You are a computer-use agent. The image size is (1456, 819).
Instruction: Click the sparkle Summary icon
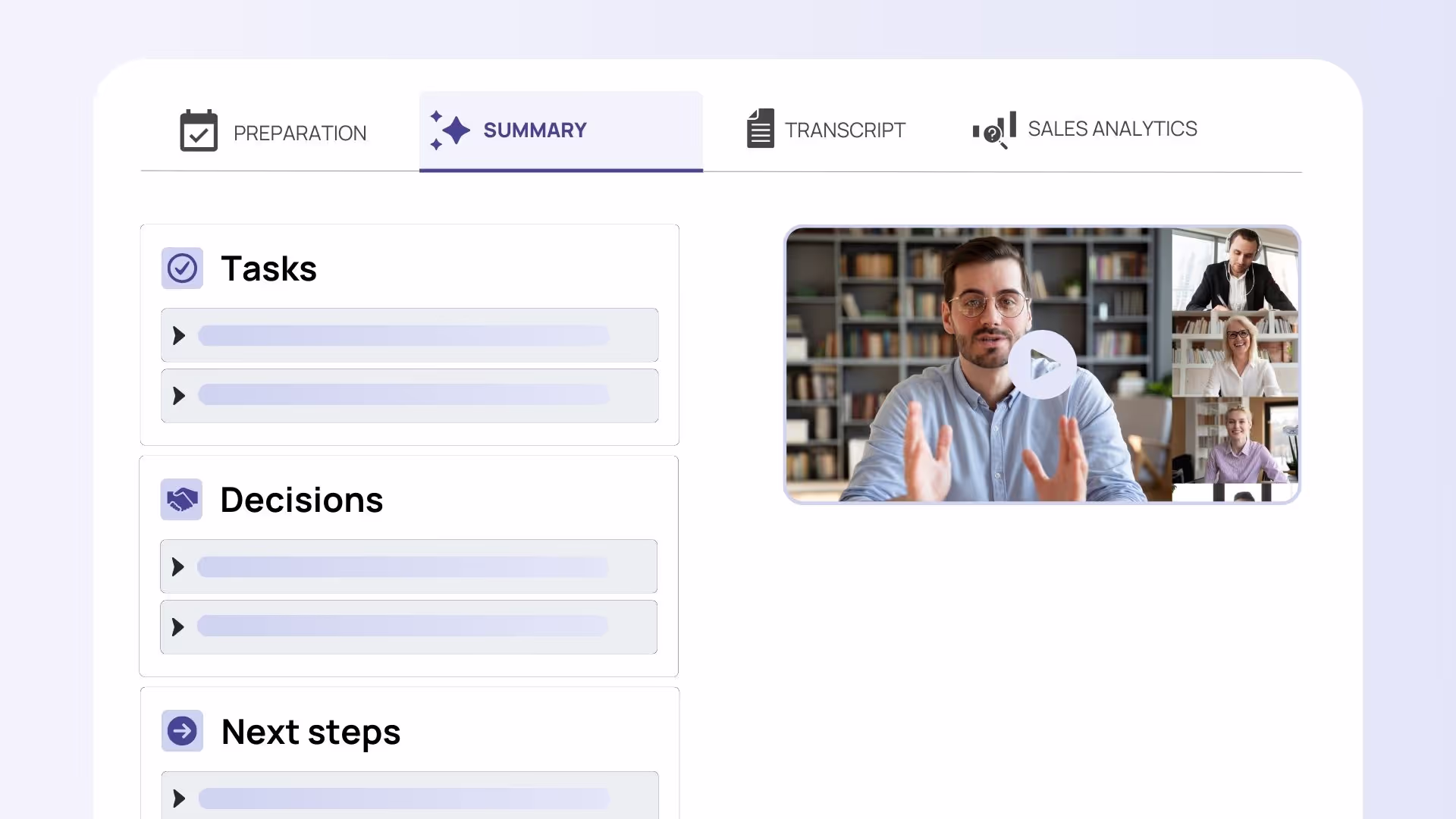[450, 130]
